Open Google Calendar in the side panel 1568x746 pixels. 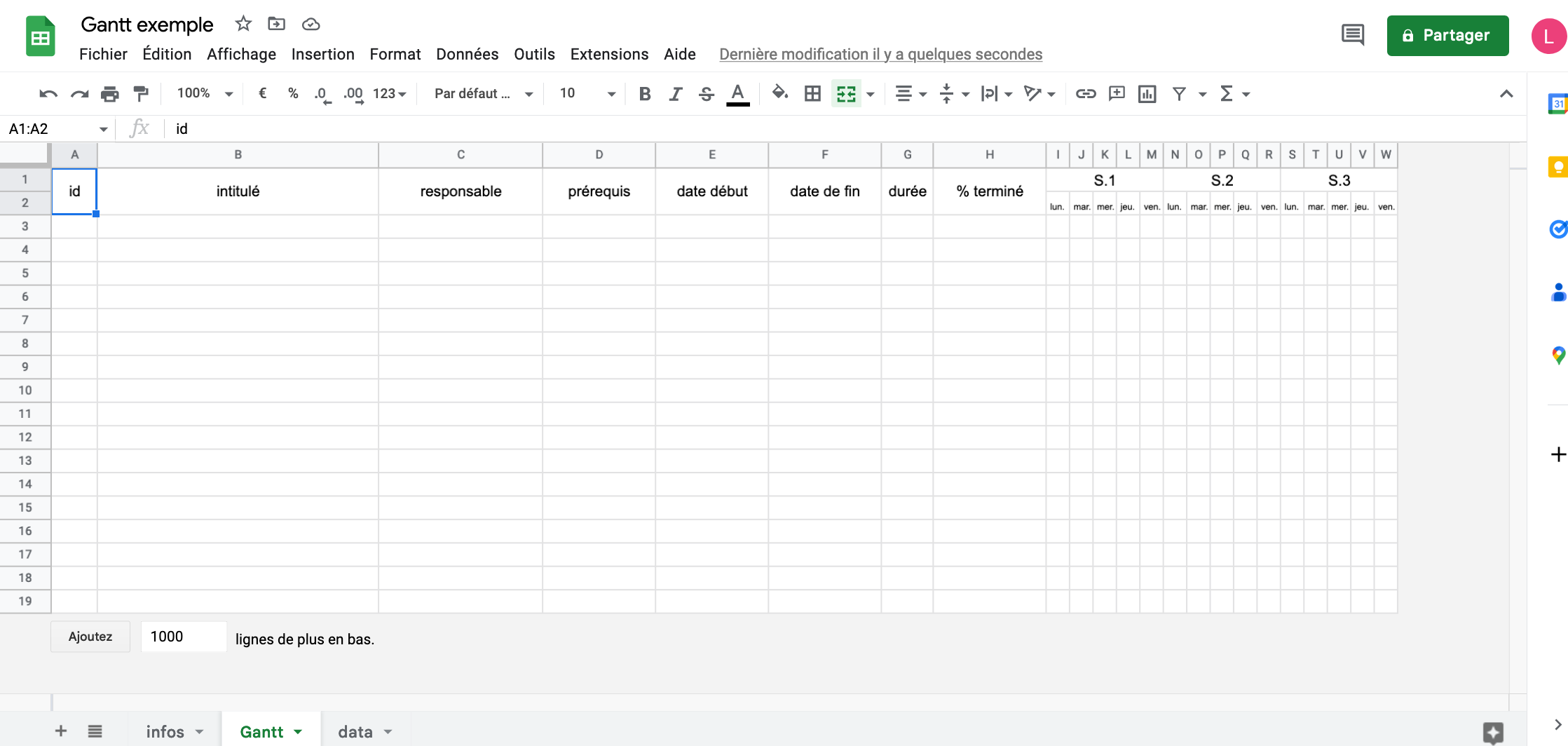tap(1557, 103)
